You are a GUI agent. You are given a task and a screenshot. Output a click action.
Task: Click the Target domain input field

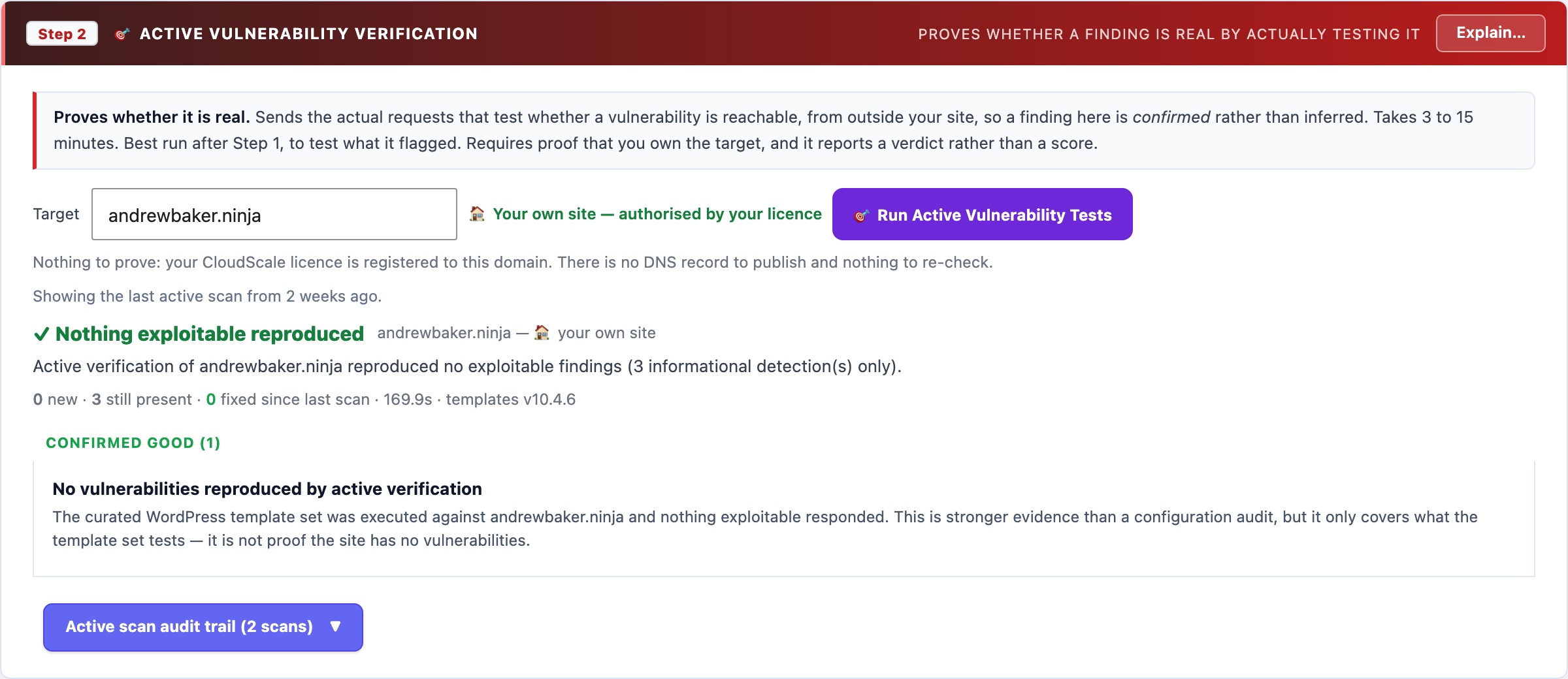click(274, 215)
